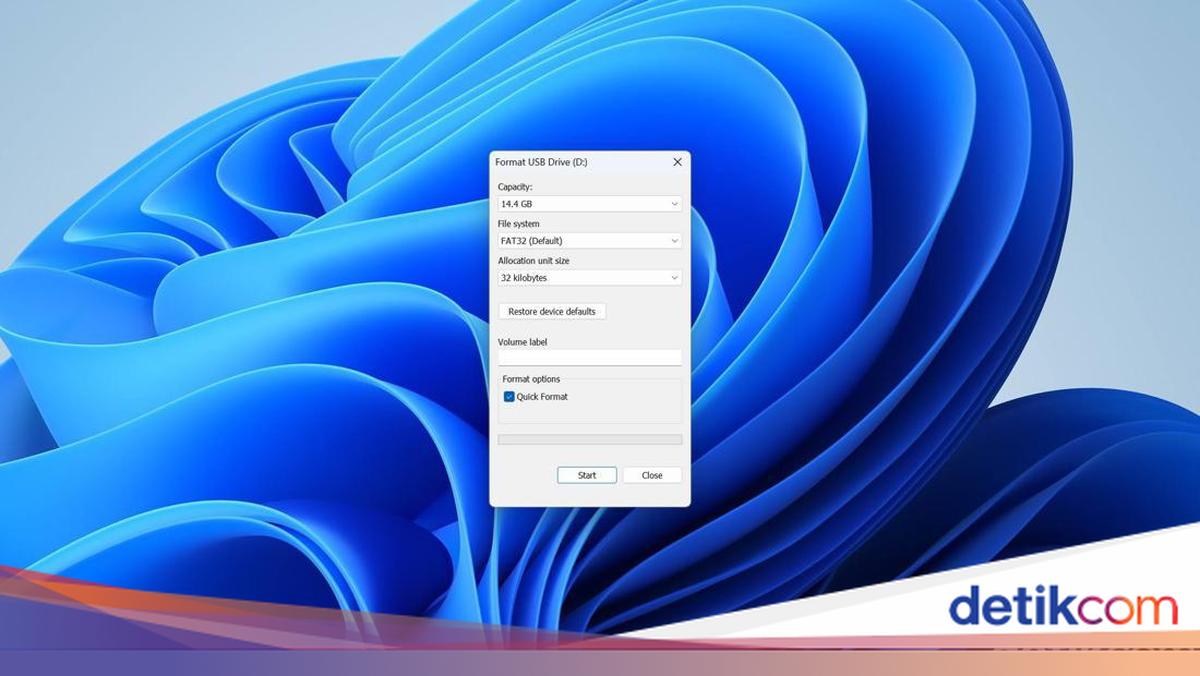1200x676 pixels.
Task: Close the Format dialog with the X icon
Action: point(677,162)
